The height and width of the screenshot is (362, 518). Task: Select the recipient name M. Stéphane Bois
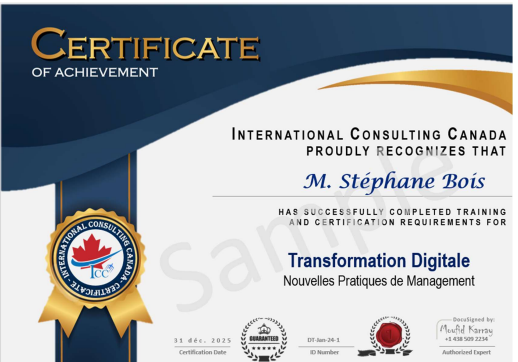[394, 182]
